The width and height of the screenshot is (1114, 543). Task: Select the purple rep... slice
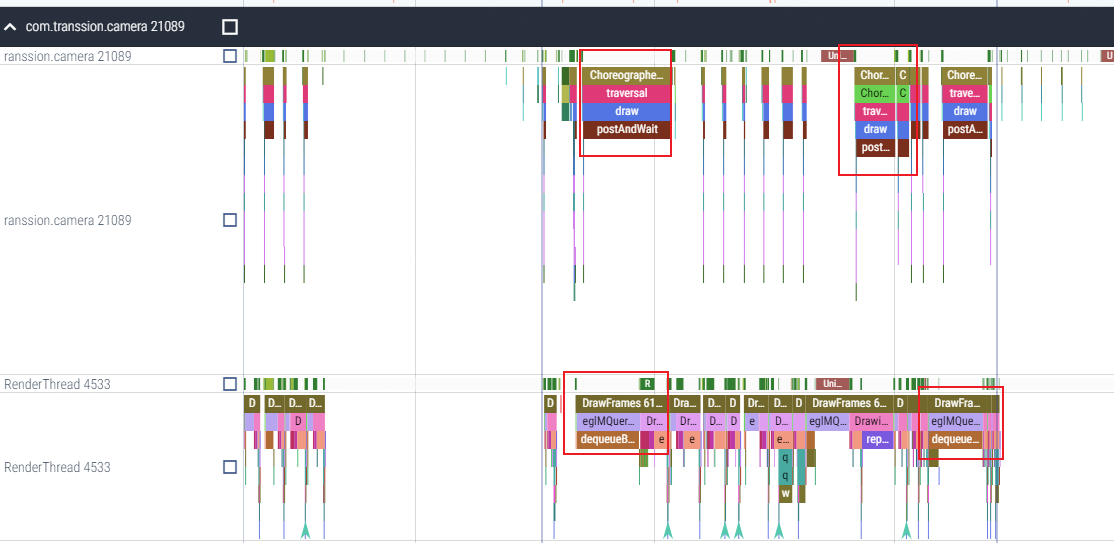pos(877,440)
